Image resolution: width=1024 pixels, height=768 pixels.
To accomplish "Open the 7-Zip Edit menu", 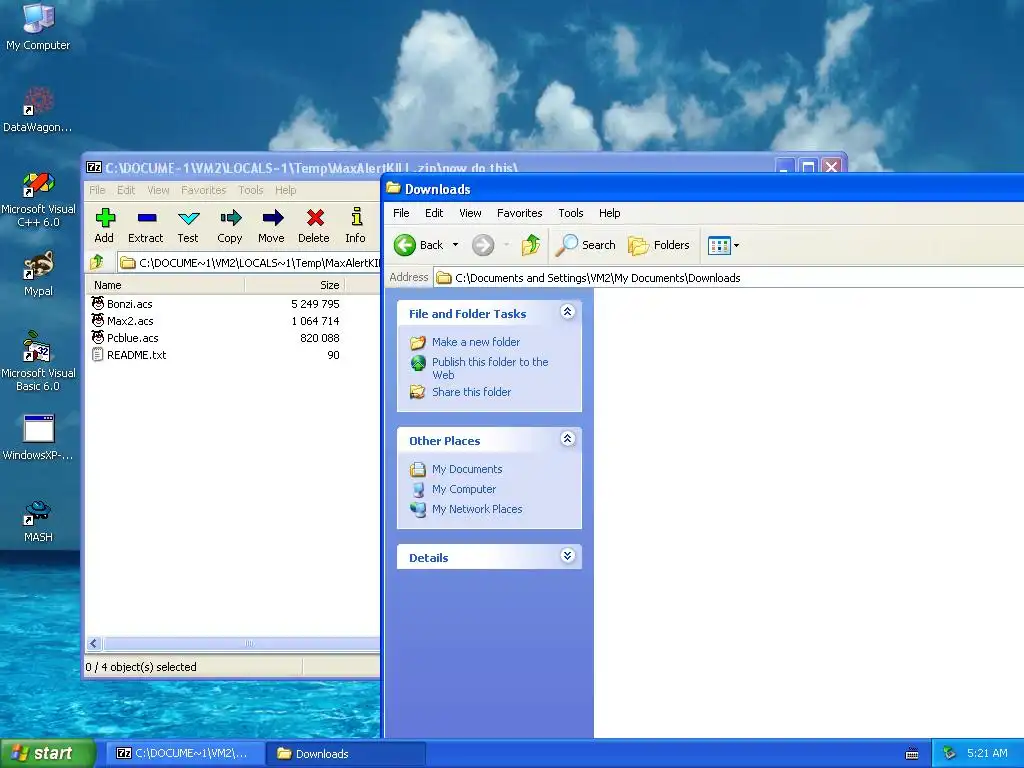I will pyautogui.click(x=126, y=190).
